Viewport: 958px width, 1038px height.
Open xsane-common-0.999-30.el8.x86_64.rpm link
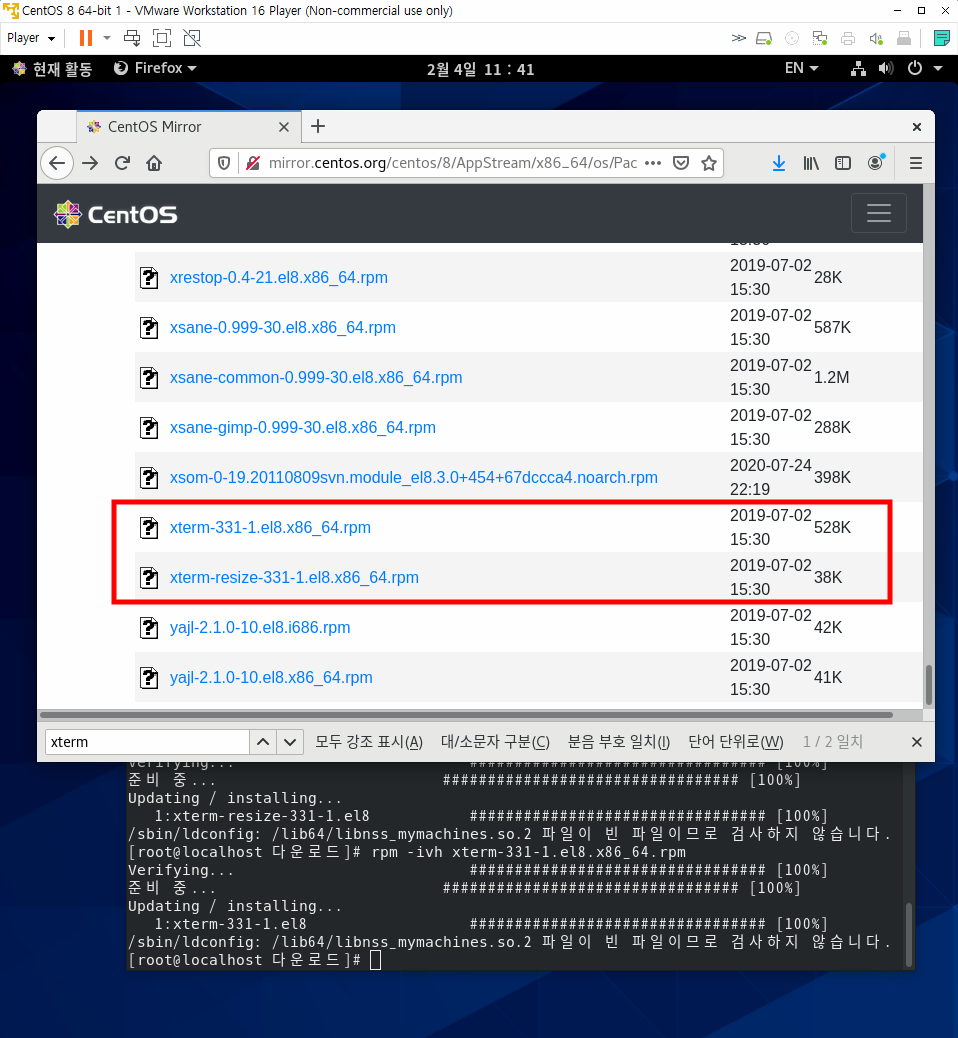tap(316, 377)
